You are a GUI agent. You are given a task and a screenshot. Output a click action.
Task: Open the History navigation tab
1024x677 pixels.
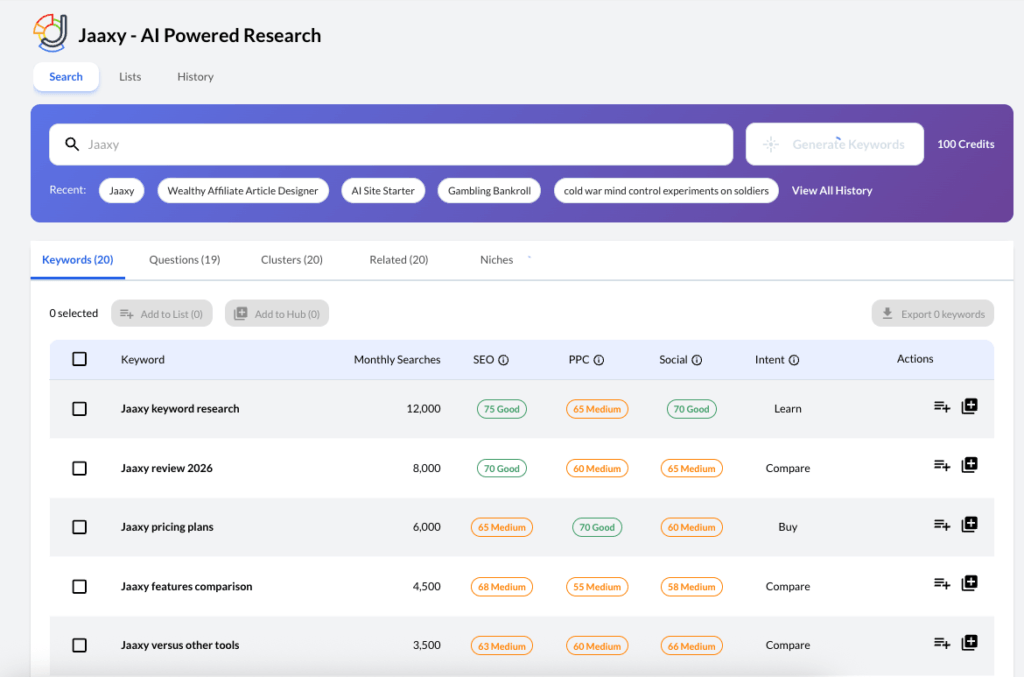tap(195, 76)
